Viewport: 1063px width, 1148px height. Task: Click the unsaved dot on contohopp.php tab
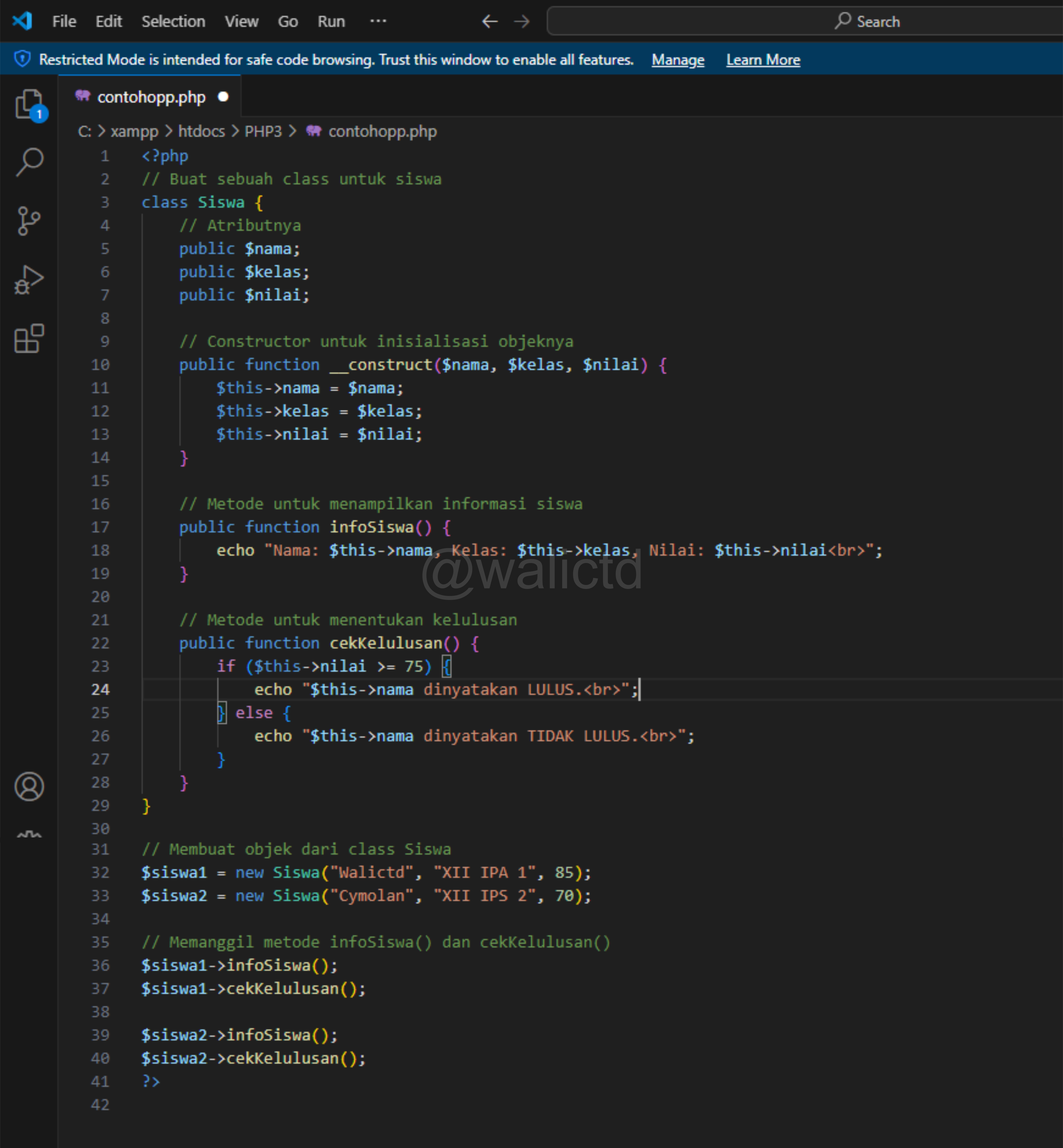tap(223, 97)
